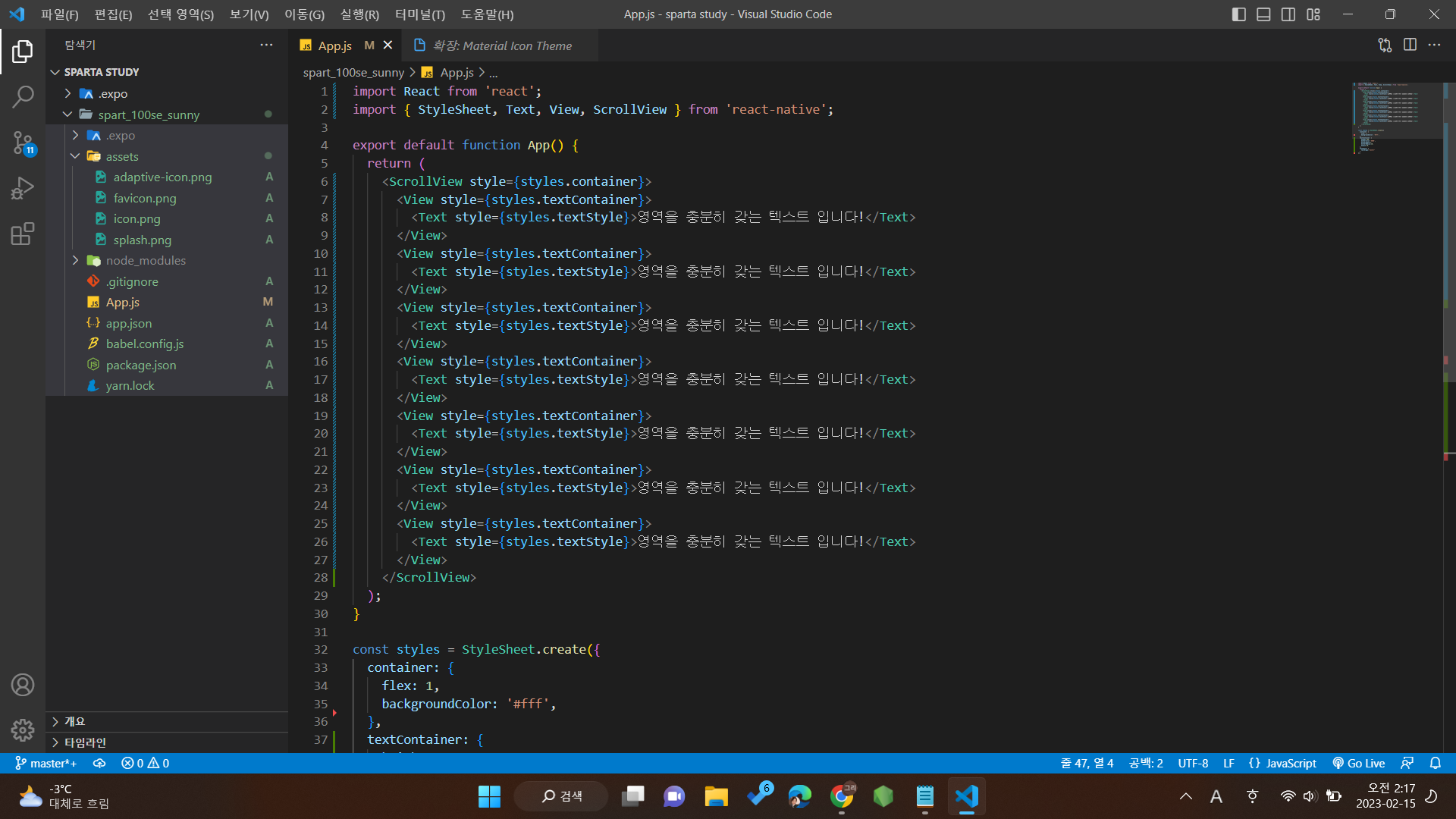The height and width of the screenshot is (819, 1456).
Task: Open the Windows Start menu
Action: coord(489,796)
